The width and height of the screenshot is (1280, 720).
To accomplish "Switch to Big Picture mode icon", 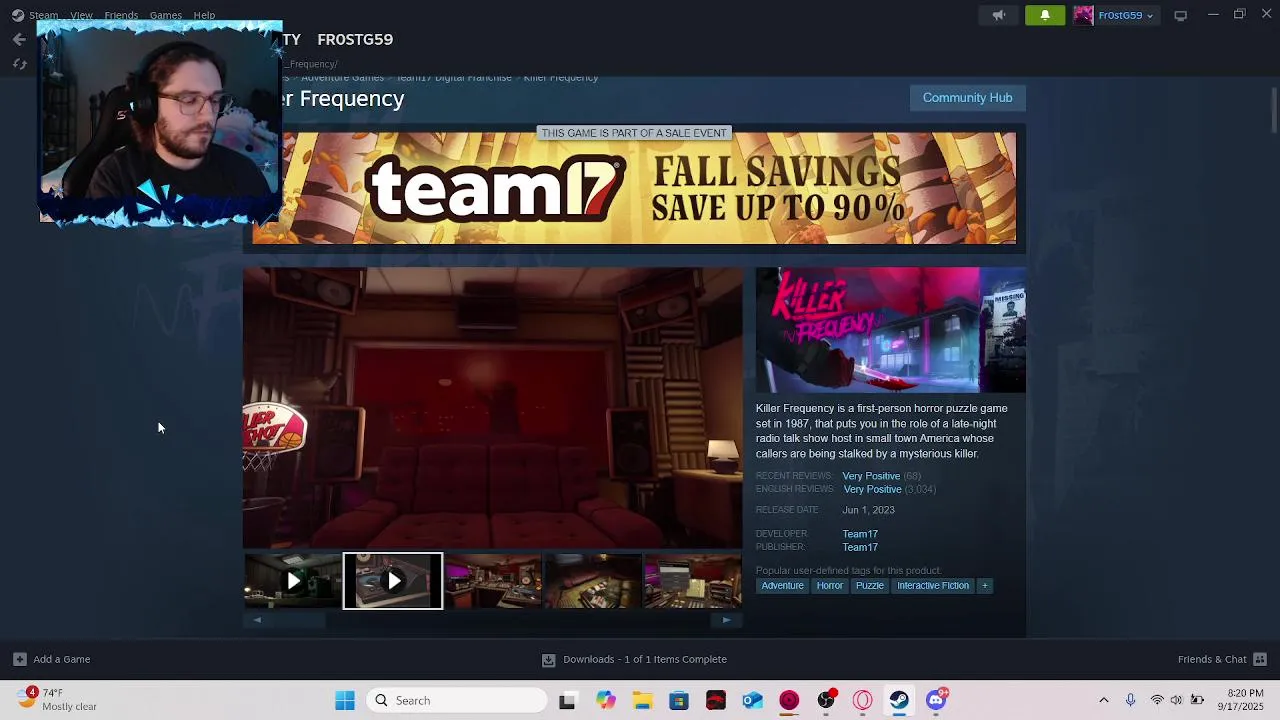I will [x=1180, y=15].
